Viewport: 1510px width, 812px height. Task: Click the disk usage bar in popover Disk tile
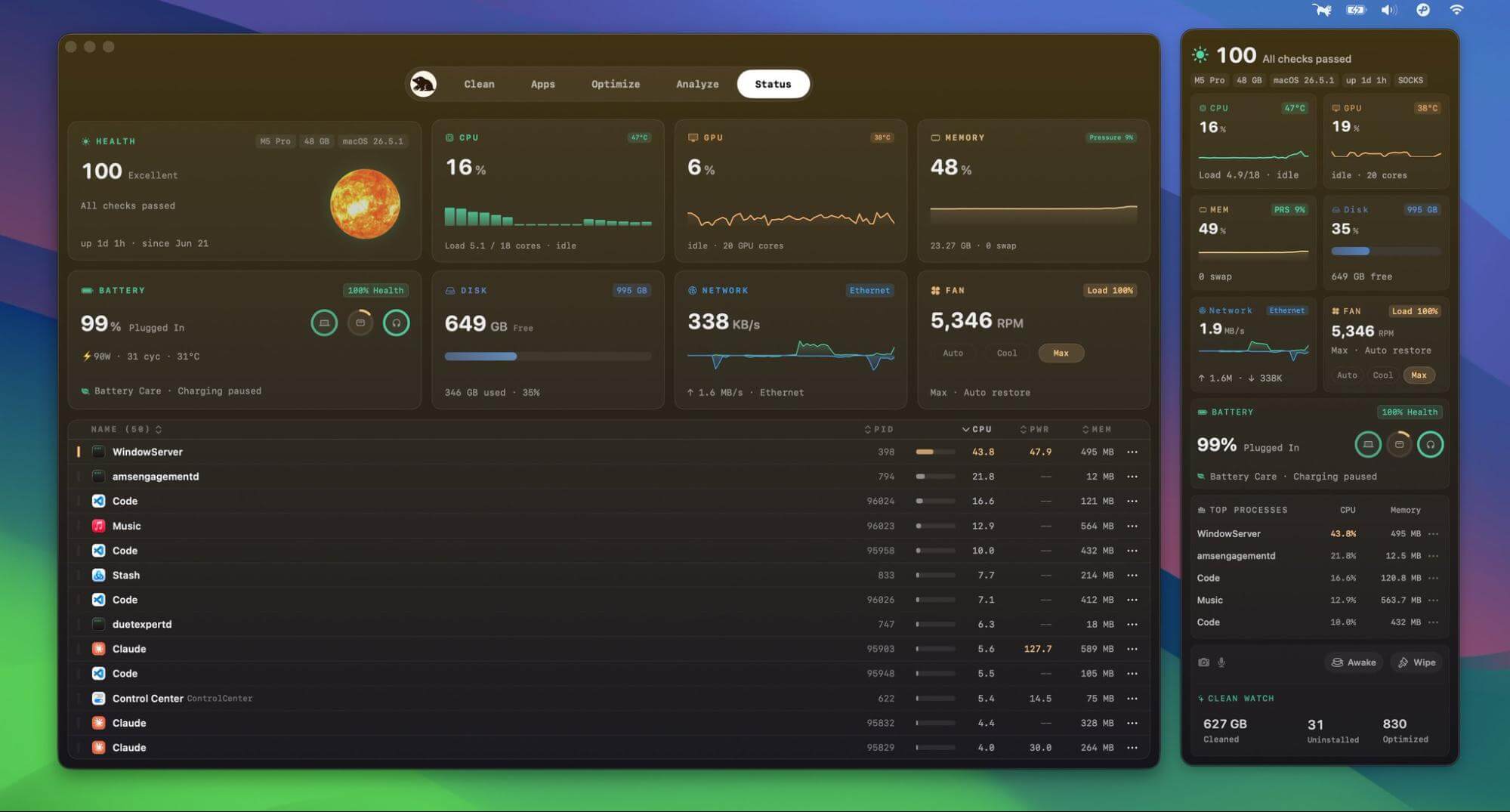click(x=1385, y=251)
